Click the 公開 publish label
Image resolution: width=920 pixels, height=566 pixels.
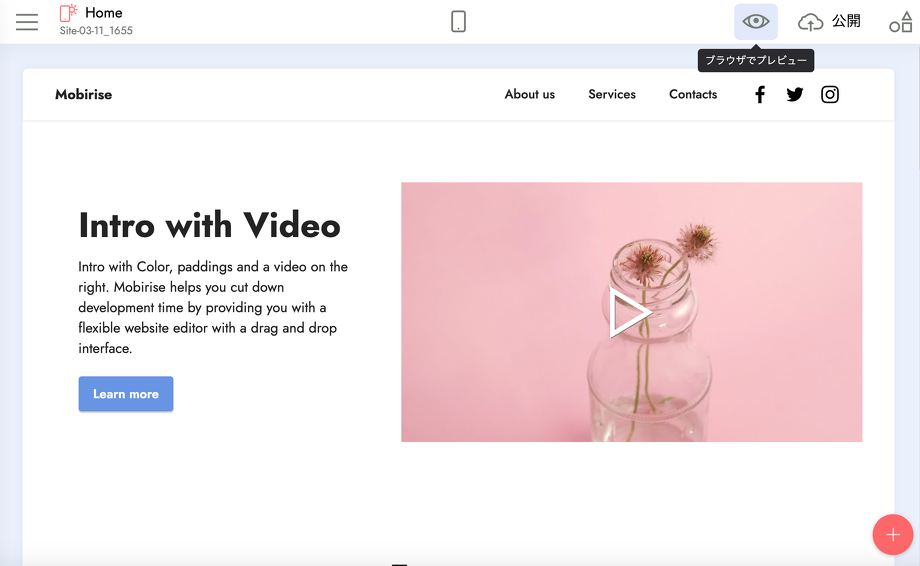click(x=846, y=21)
